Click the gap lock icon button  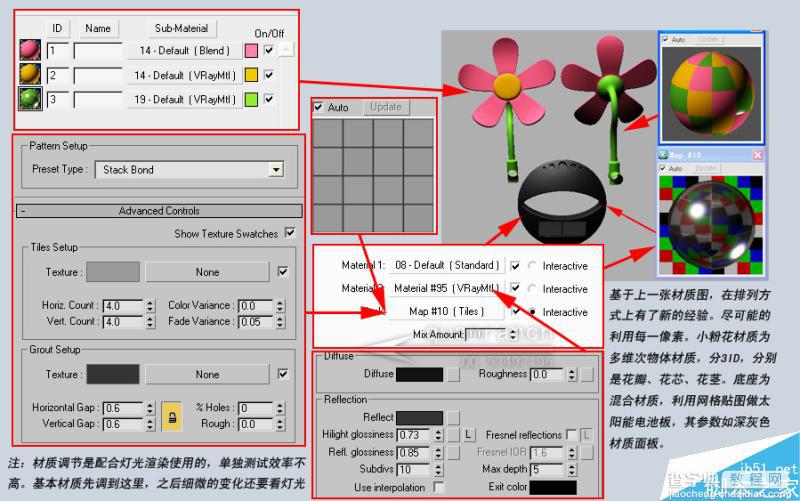click(x=172, y=416)
